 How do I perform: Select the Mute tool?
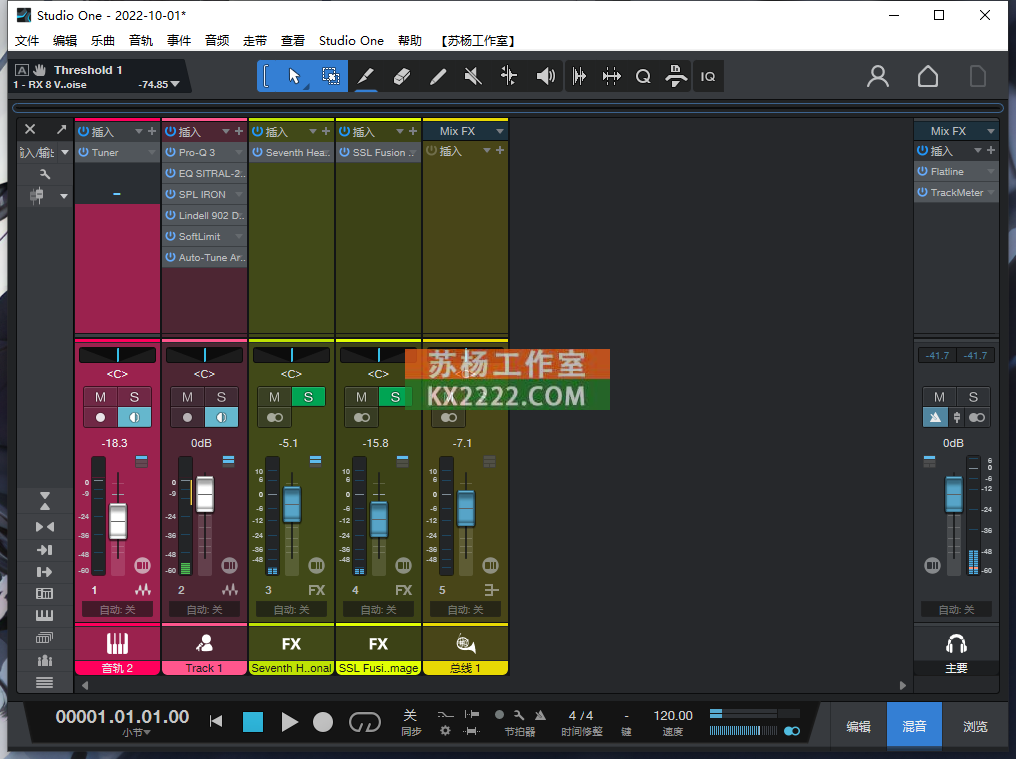(x=473, y=76)
